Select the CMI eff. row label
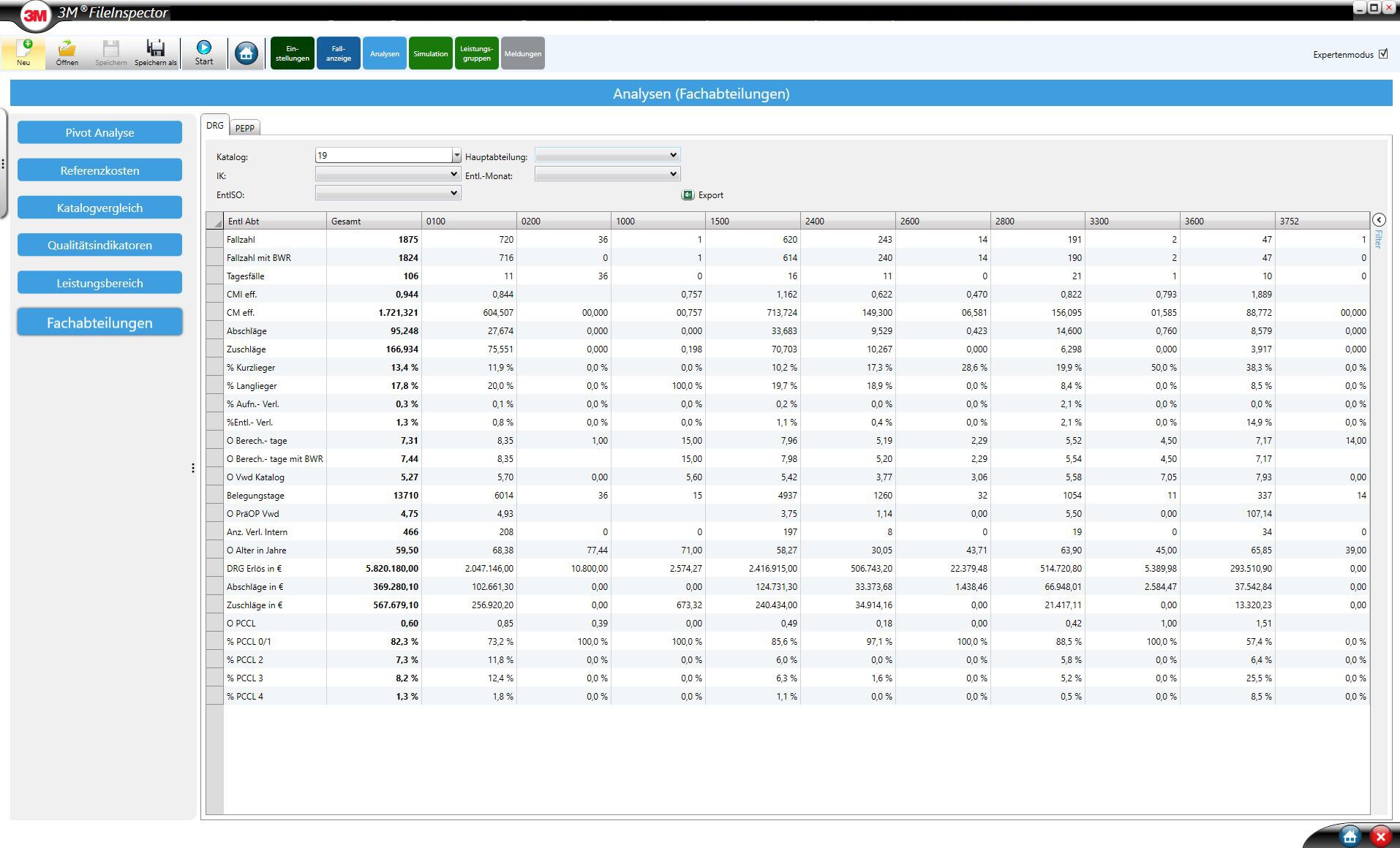Viewport: 1400px width, 848px height. click(x=241, y=294)
